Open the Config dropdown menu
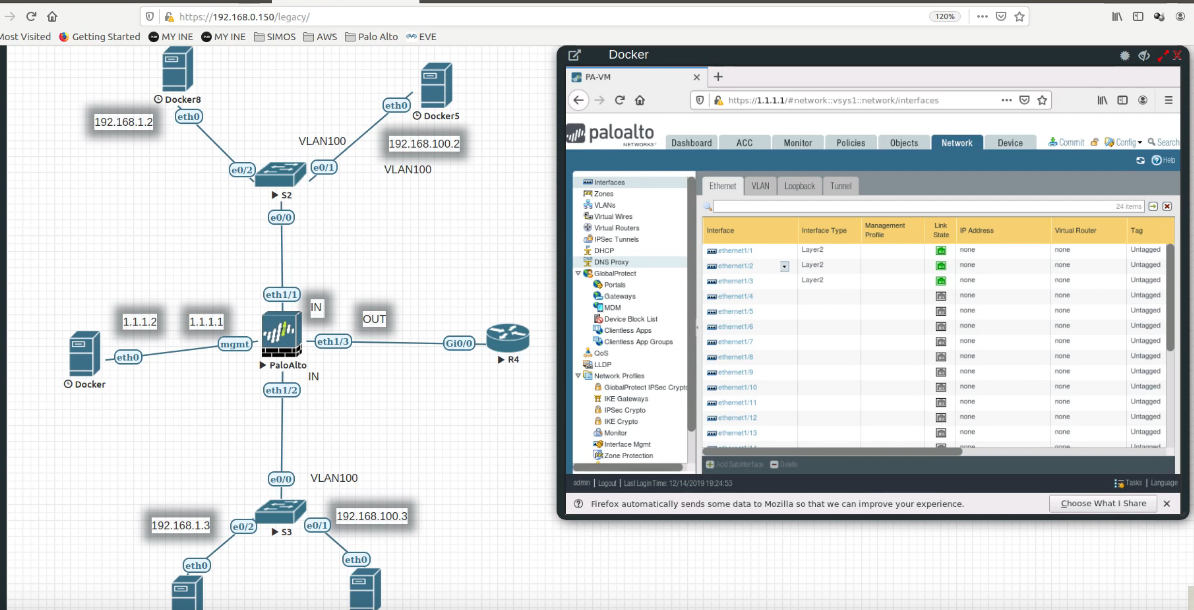This screenshot has height=610, width=1194. (x=1125, y=143)
